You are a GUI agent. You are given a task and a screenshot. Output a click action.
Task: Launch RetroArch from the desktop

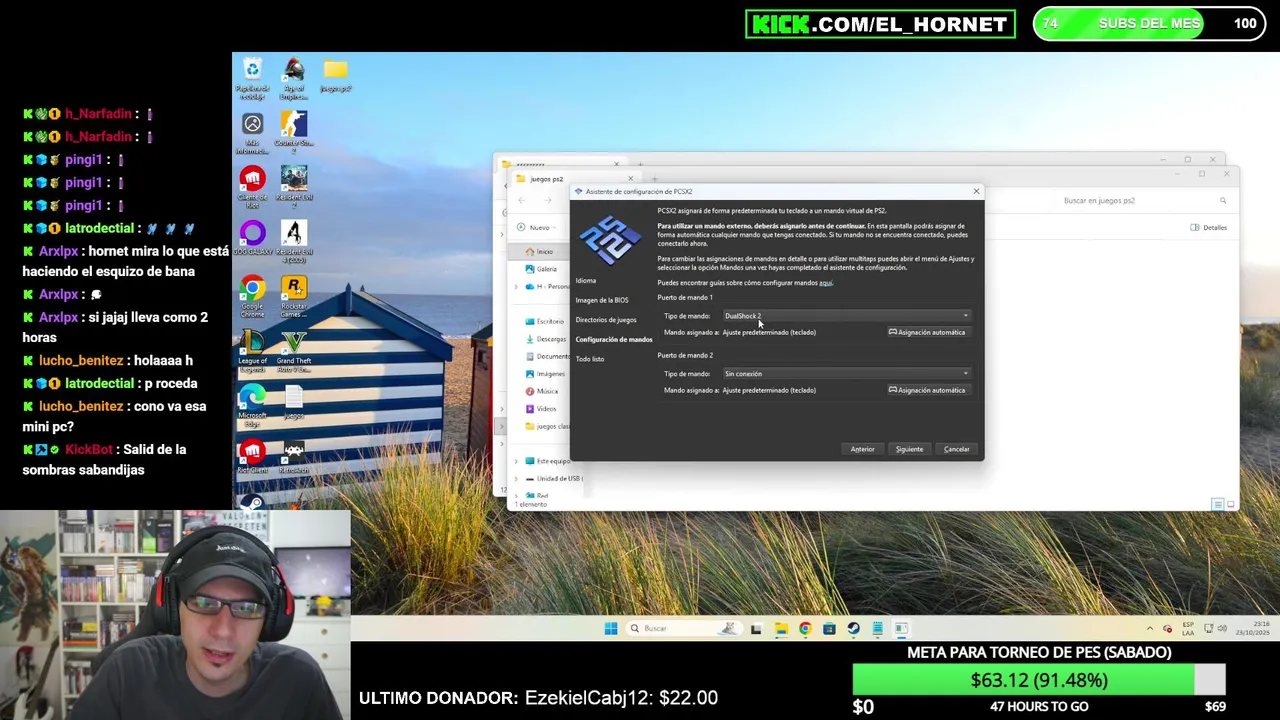pos(293,458)
